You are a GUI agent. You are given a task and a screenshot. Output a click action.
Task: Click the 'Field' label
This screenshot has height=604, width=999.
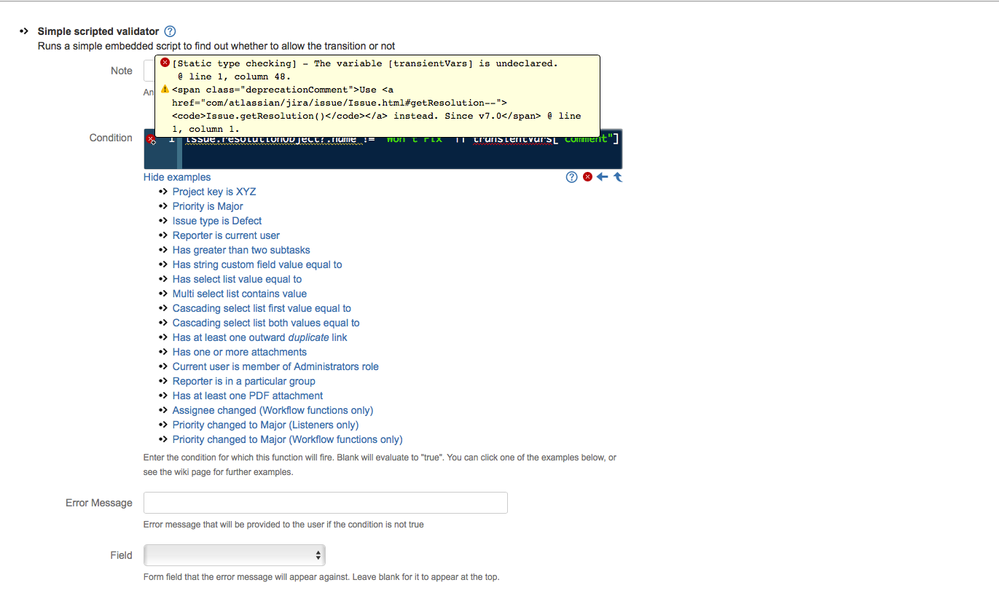coord(121,555)
